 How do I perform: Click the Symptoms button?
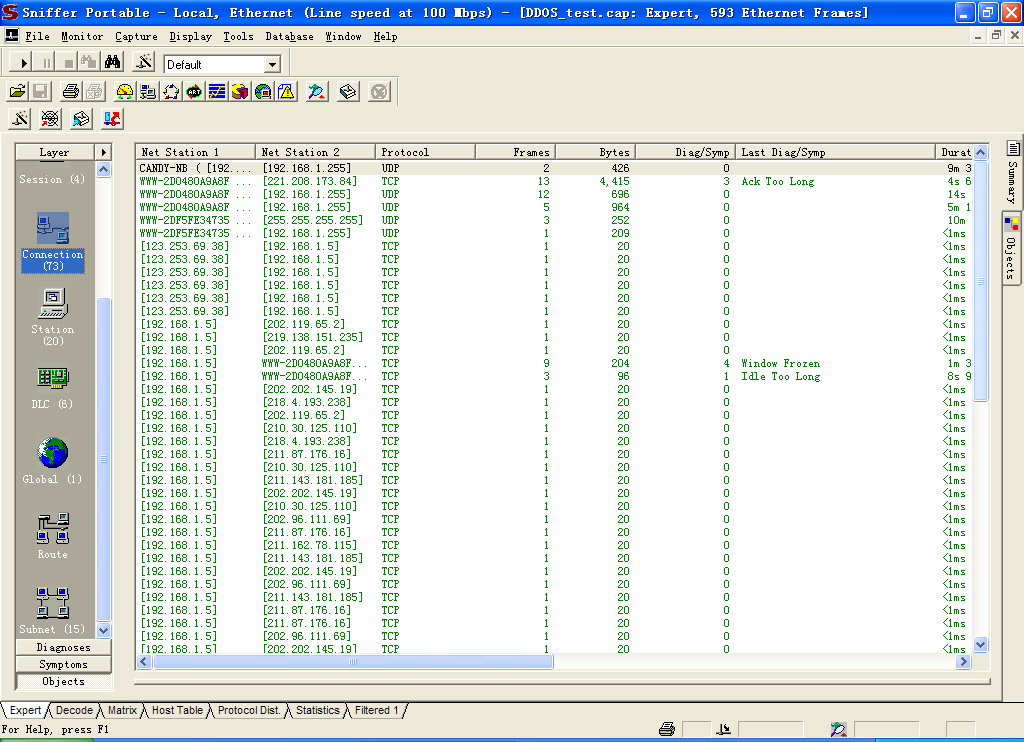[63, 664]
